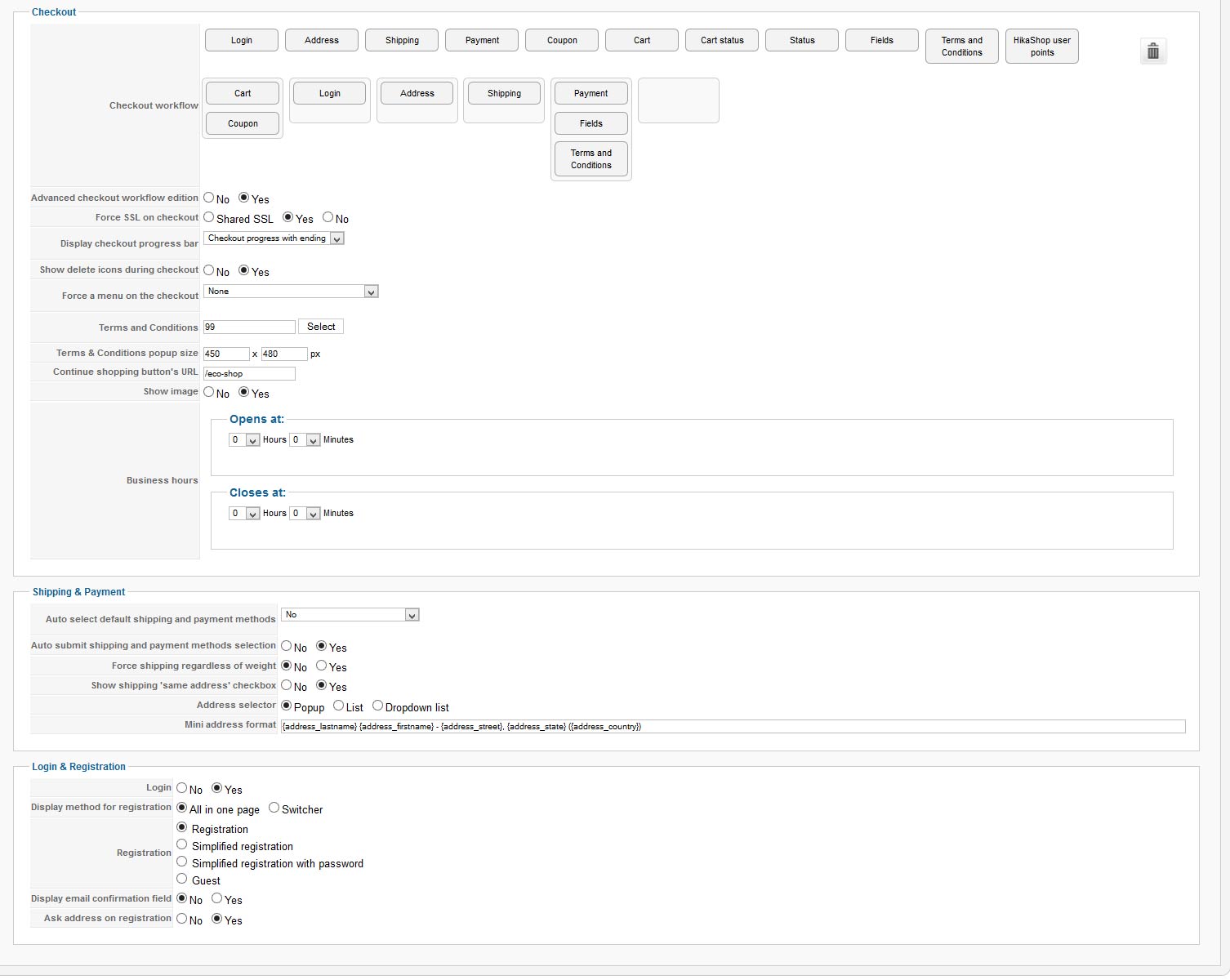
Task: Click the 'Login & Registration' section heading
Action: [x=78, y=767]
